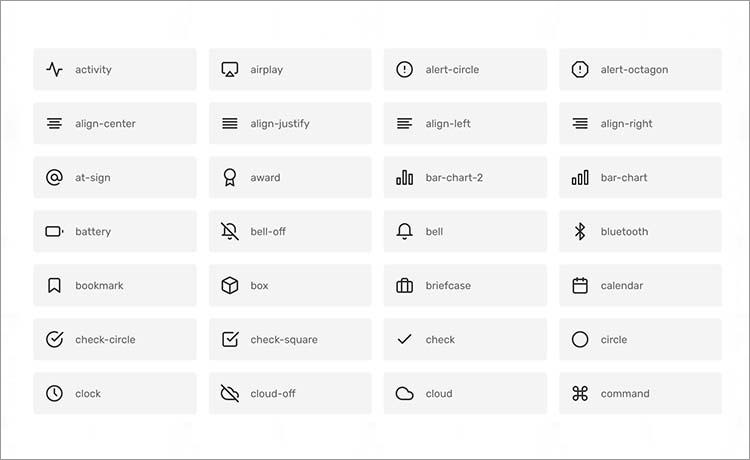This screenshot has width=750, height=460.
Task: Click the activity pulse icon
Action: (x=54, y=70)
